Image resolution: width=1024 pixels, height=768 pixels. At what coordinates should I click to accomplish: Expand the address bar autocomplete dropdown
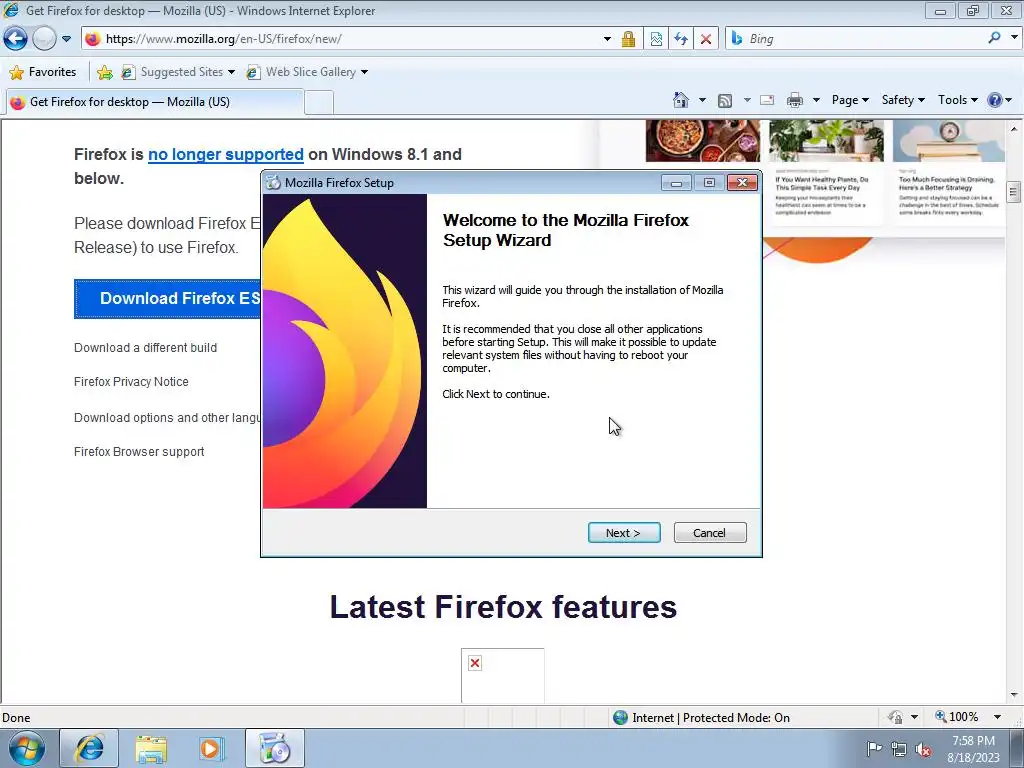point(607,39)
